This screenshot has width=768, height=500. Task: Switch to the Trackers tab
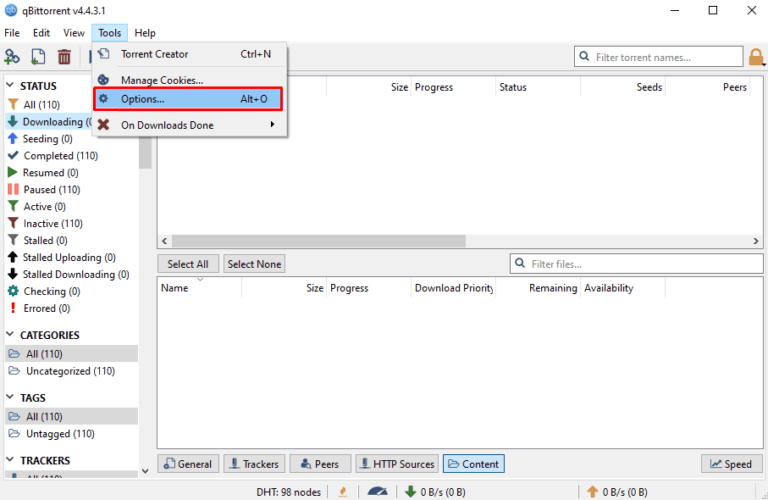[254, 464]
